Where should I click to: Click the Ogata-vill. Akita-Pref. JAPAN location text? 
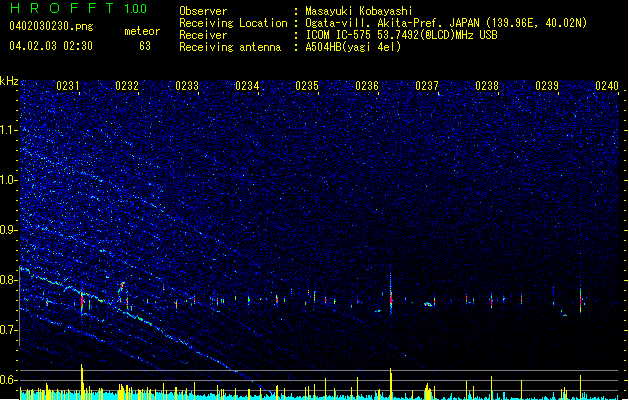[446, 23]
